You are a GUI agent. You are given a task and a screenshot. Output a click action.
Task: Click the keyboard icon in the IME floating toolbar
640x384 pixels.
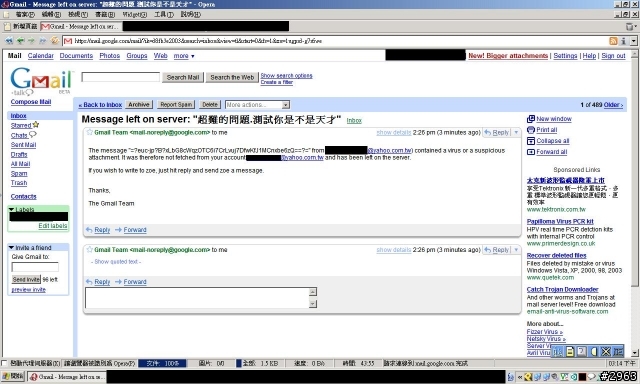[558, 351]
